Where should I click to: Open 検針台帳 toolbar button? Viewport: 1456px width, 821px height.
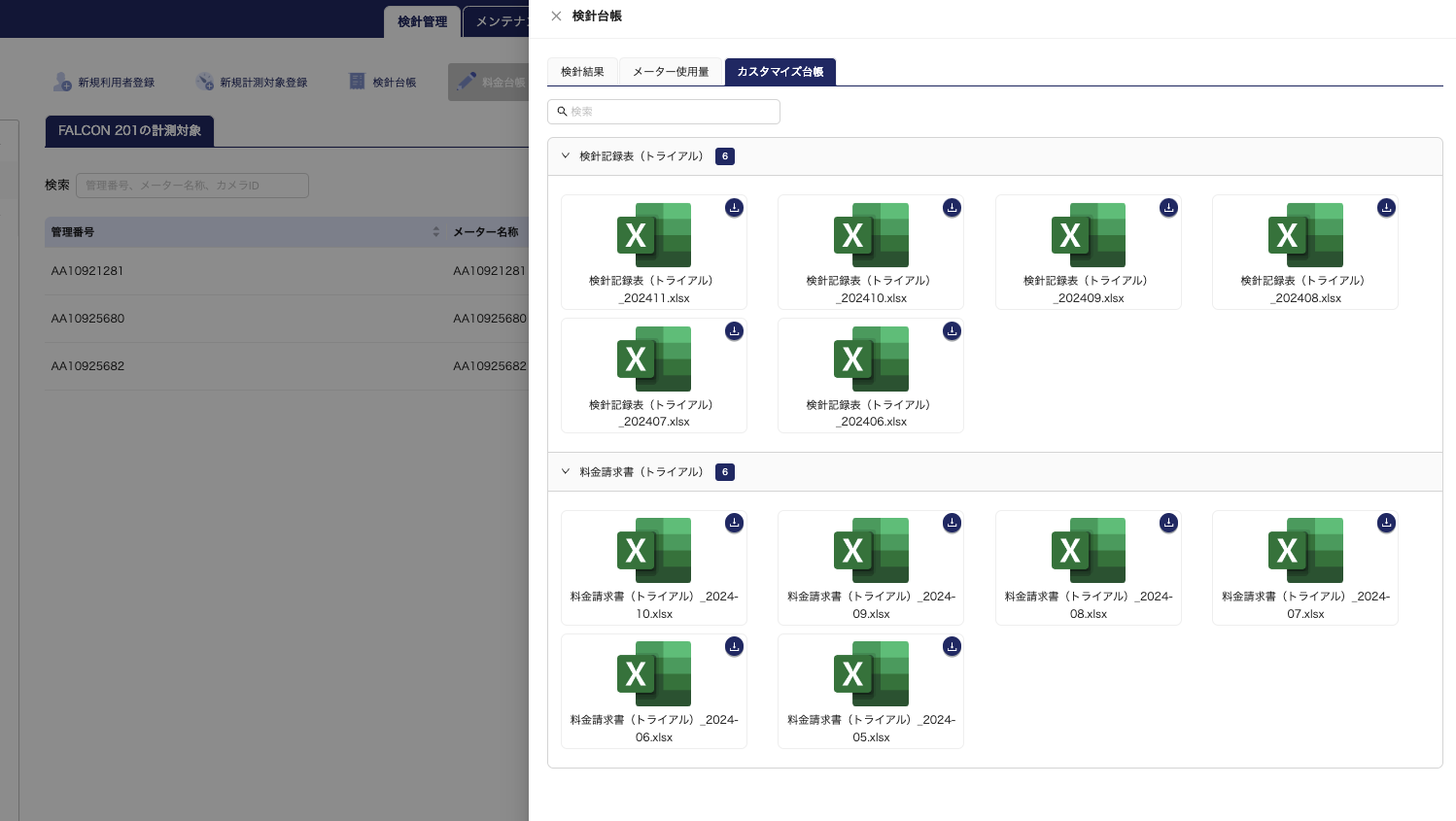(x=383, y=83)
